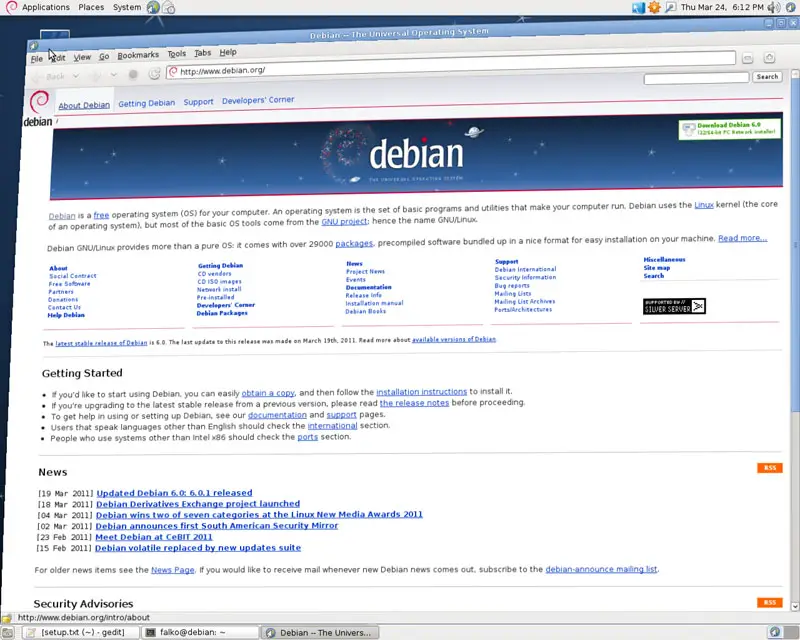Click the scrollbar down arrow

point(795,606)
